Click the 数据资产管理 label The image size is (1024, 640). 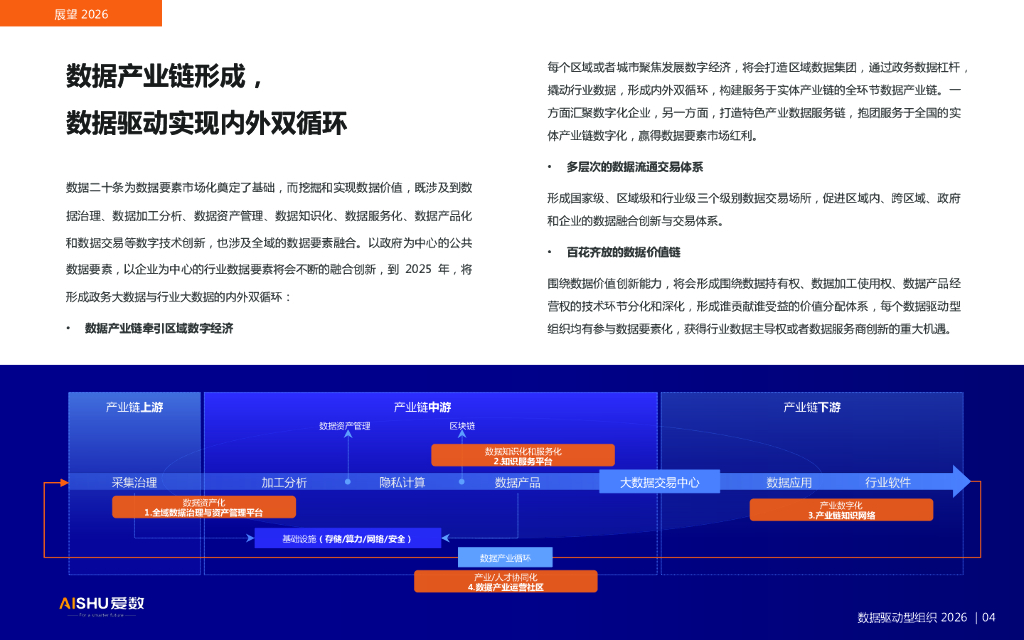click(344, 426)
